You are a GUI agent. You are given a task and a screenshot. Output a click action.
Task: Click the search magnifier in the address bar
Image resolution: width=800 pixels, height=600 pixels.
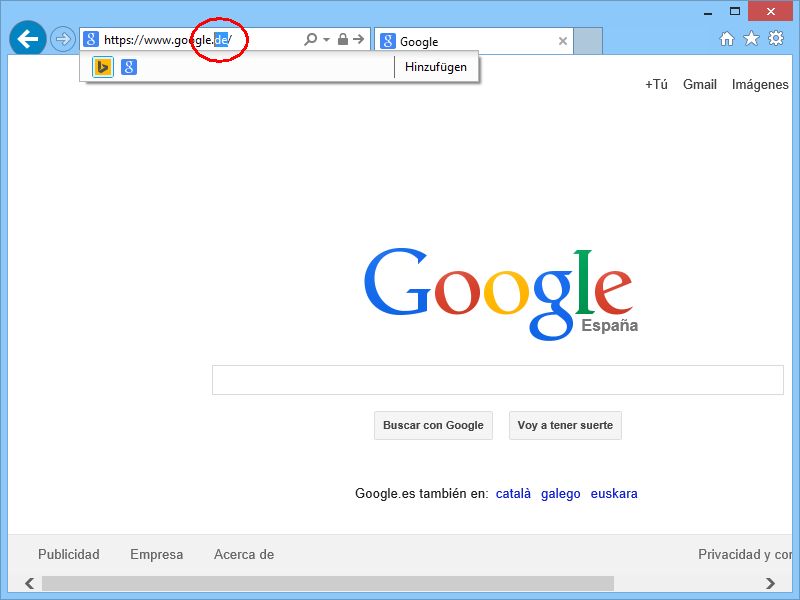click(x=310, y=39)
